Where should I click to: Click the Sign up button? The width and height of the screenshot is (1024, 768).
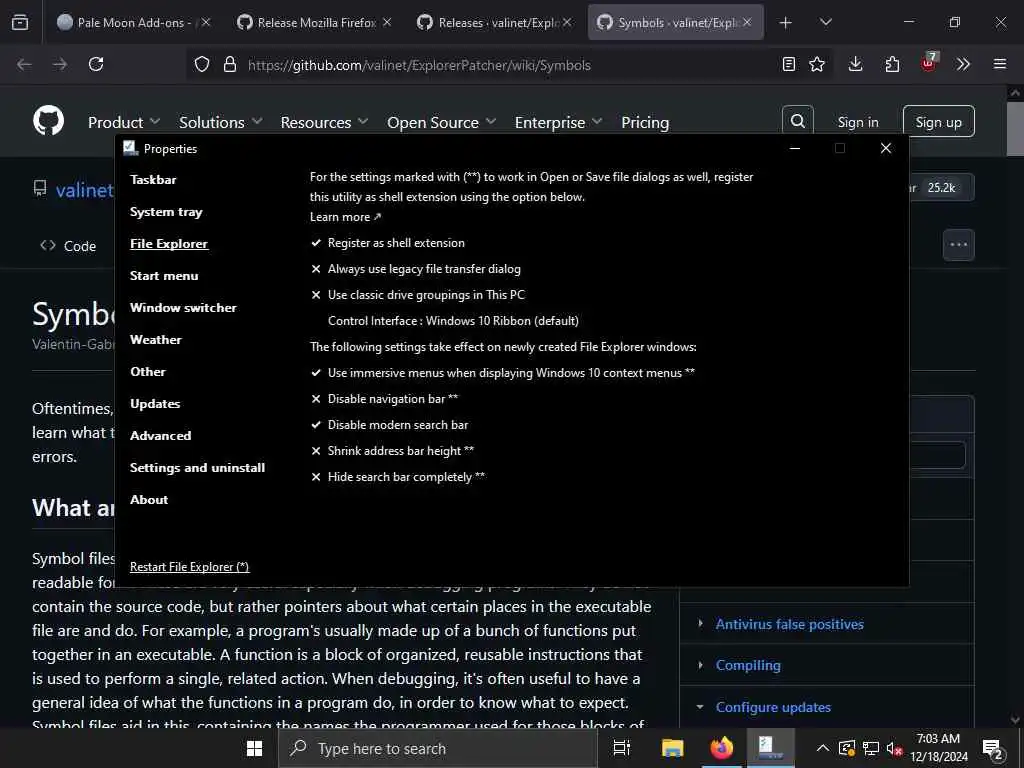[938, 121]
